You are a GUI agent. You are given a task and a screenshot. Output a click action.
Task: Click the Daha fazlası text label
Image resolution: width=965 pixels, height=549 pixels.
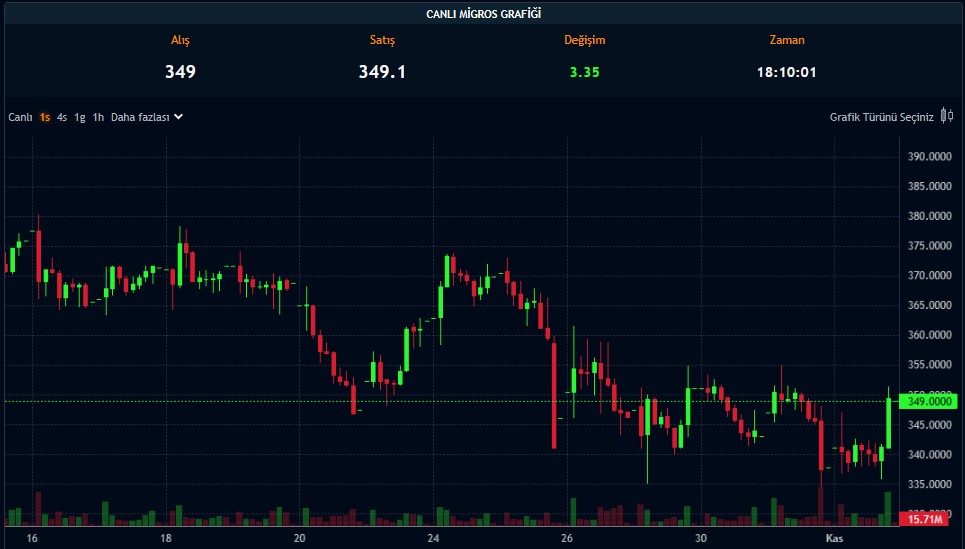(139, 117)
